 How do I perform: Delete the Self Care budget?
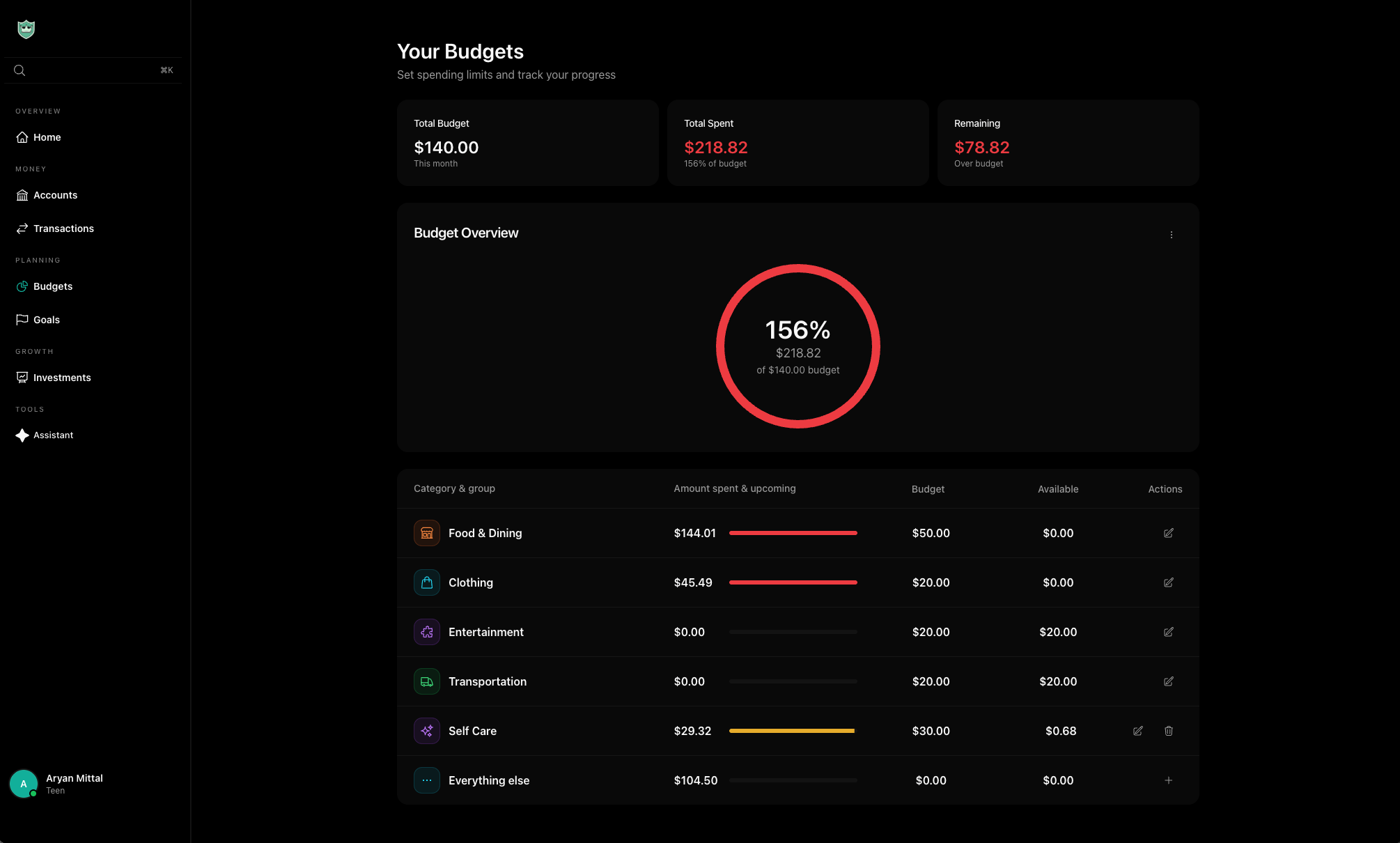[1168, 731]
